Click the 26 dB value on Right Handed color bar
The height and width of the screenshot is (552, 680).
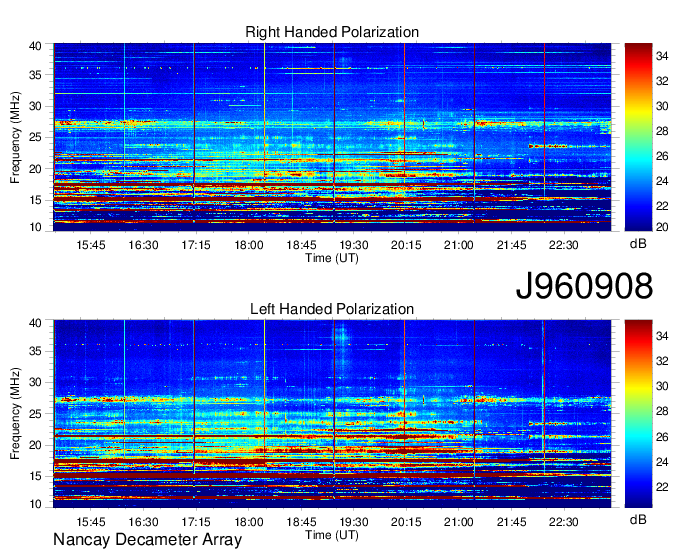(662, 156)
